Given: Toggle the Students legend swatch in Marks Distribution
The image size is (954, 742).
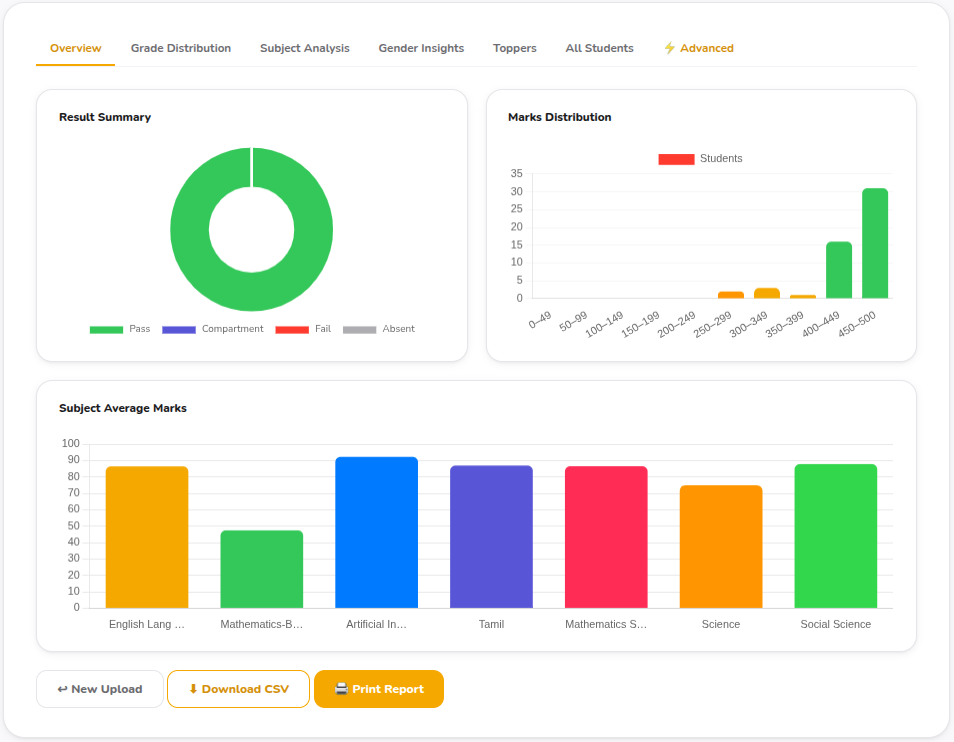Looking at the screenshot, I should (x=677, y=159).
